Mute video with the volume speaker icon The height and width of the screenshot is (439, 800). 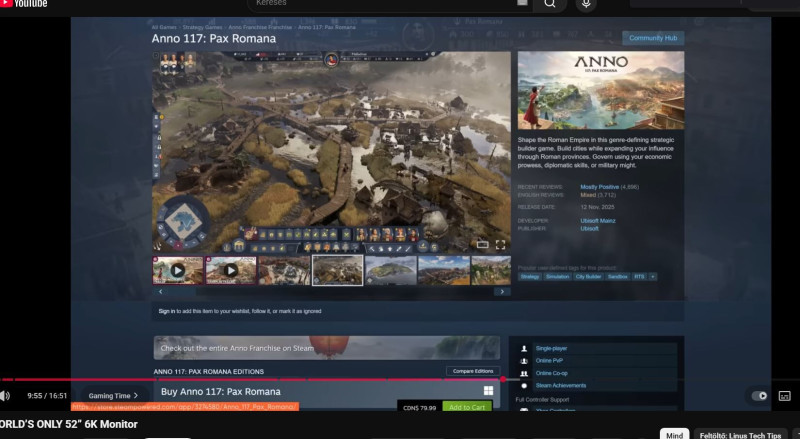click(x=5, y=396)
